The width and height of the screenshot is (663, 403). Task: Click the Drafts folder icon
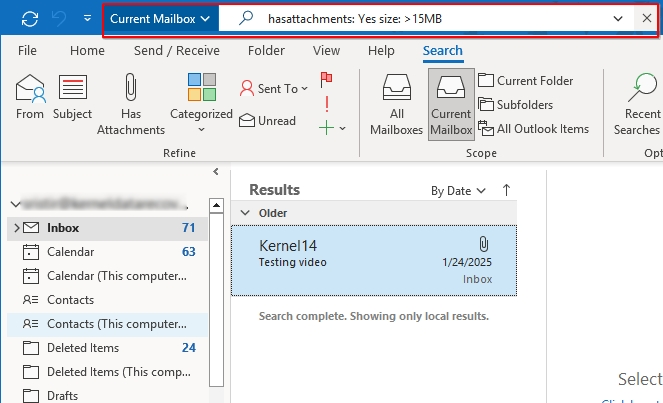coord(31,396)
